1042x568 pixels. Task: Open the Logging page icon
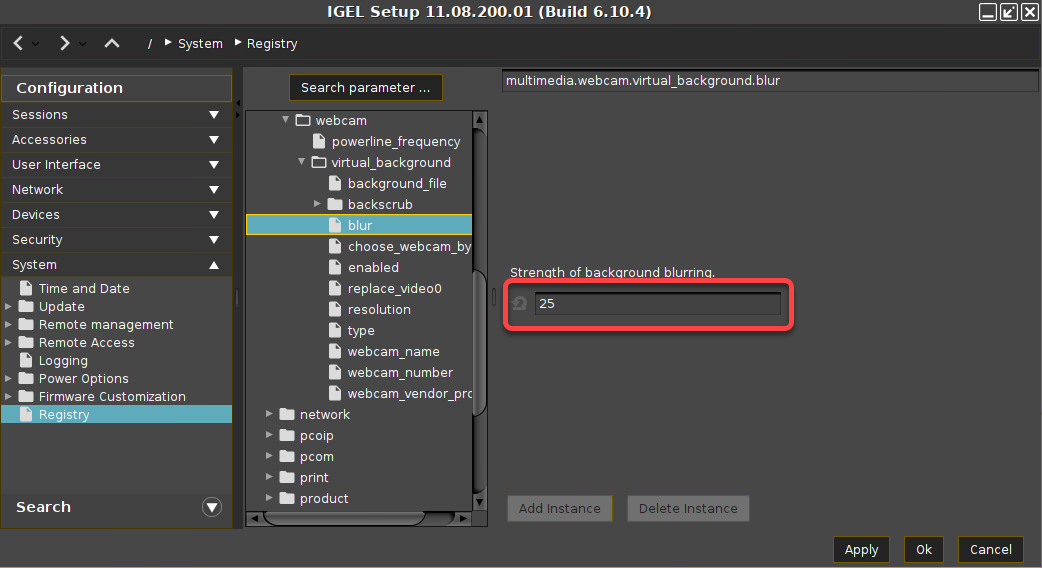(x=27, y=361)
